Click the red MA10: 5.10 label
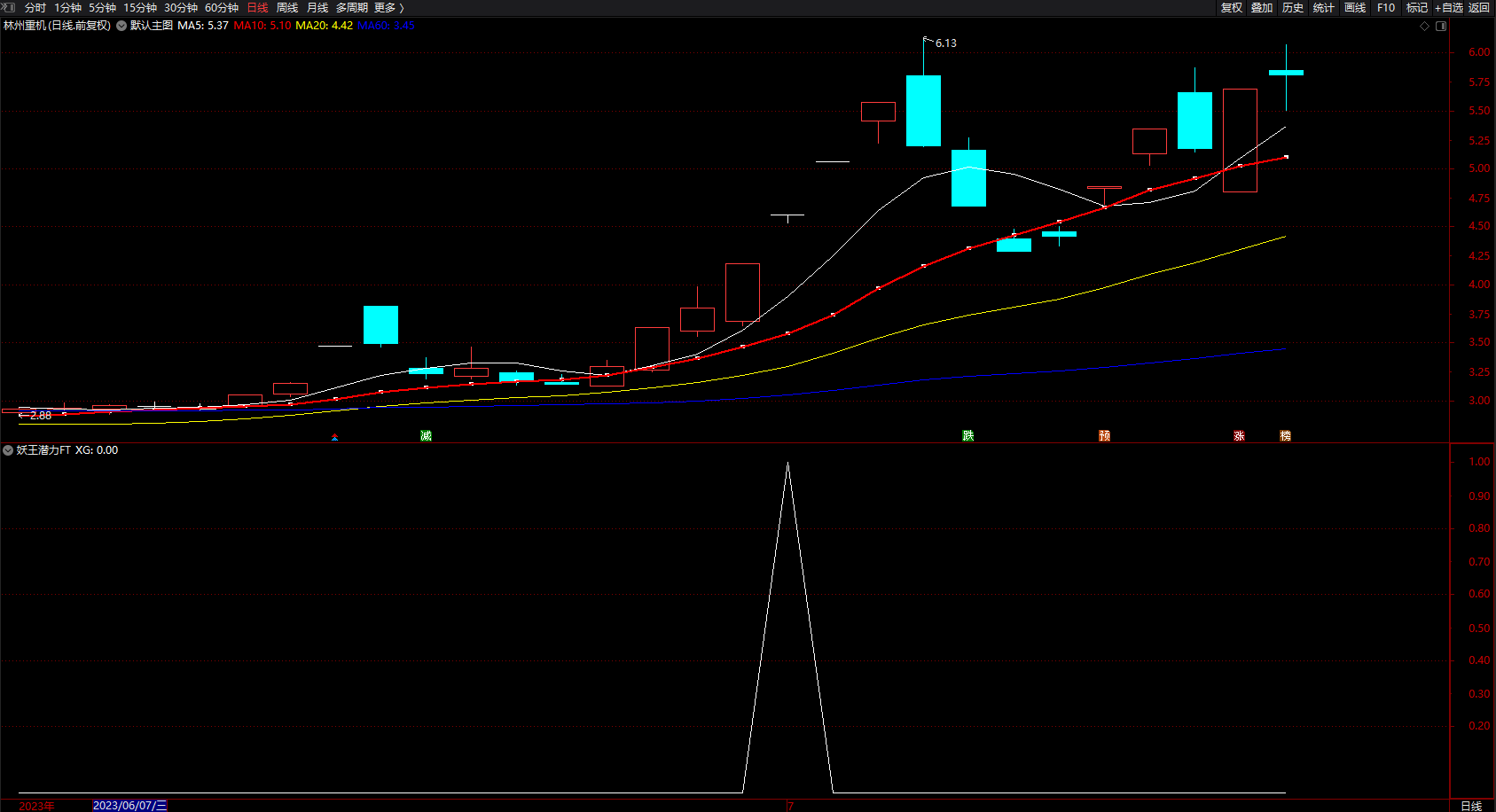1496x812 pixels. tap(262, 26)
